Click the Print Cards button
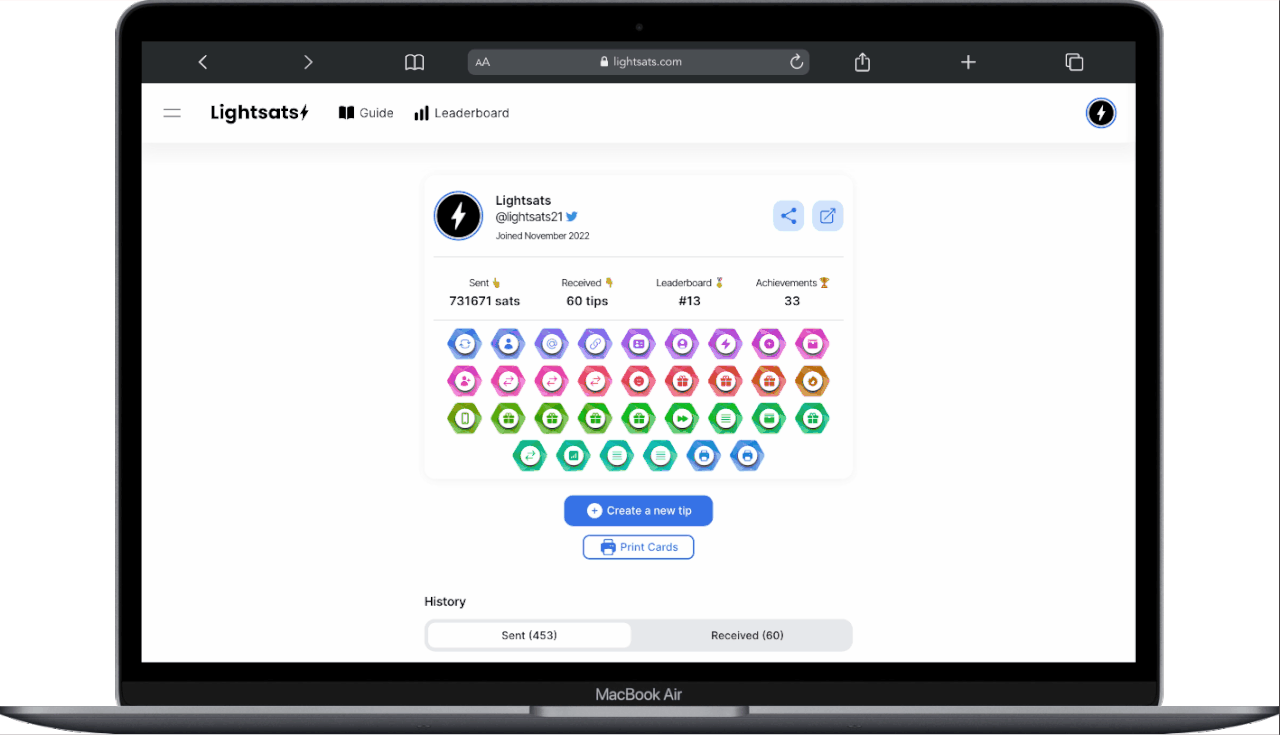Image resolution: width=1280 pixels, height=735 pixels. (x=638, y=547)
